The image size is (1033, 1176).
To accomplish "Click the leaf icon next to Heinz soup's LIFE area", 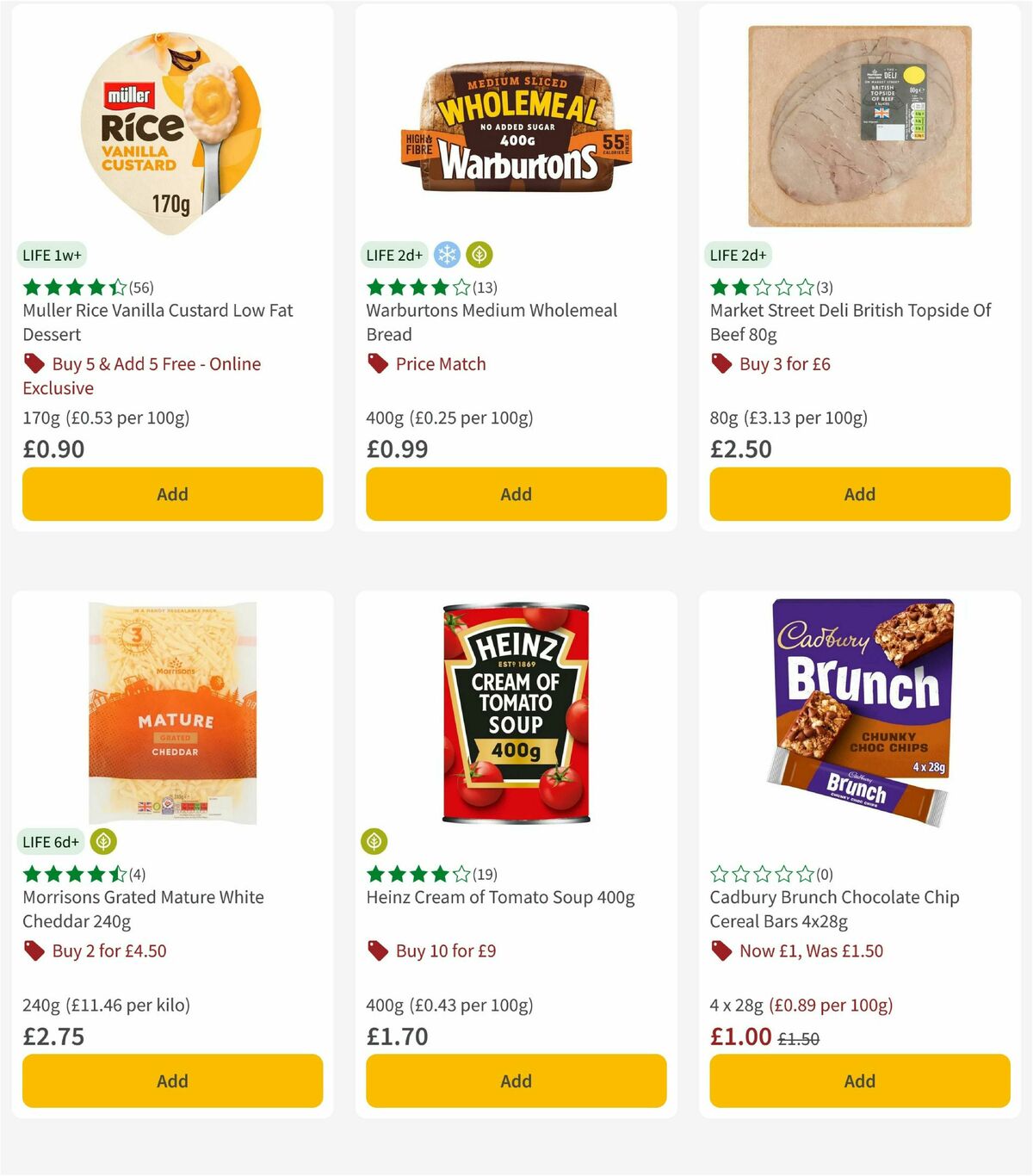I will point(375,842).
